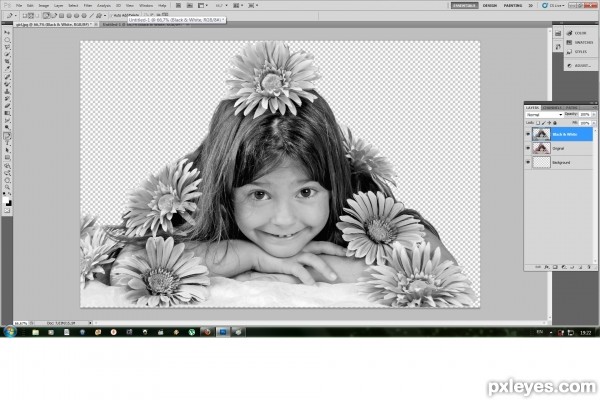Expand the Swatches panel
600x400 pixels.
point(580,42)
